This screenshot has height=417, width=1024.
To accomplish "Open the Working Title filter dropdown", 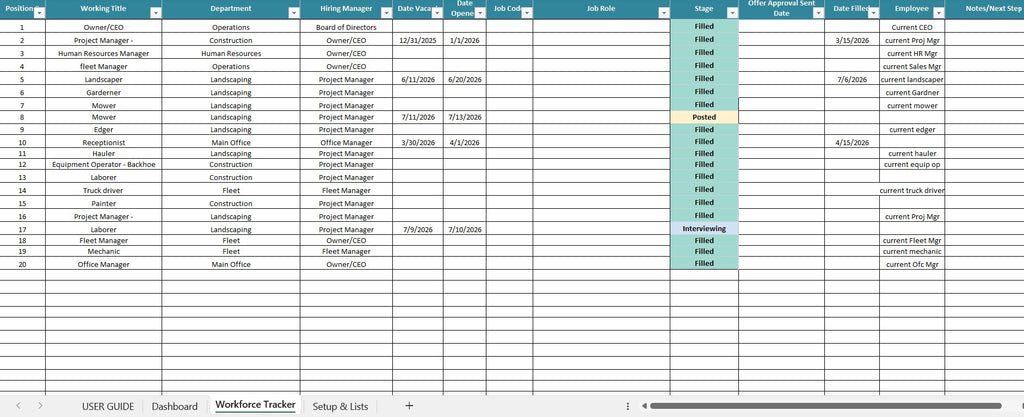I will coord(155,13).
